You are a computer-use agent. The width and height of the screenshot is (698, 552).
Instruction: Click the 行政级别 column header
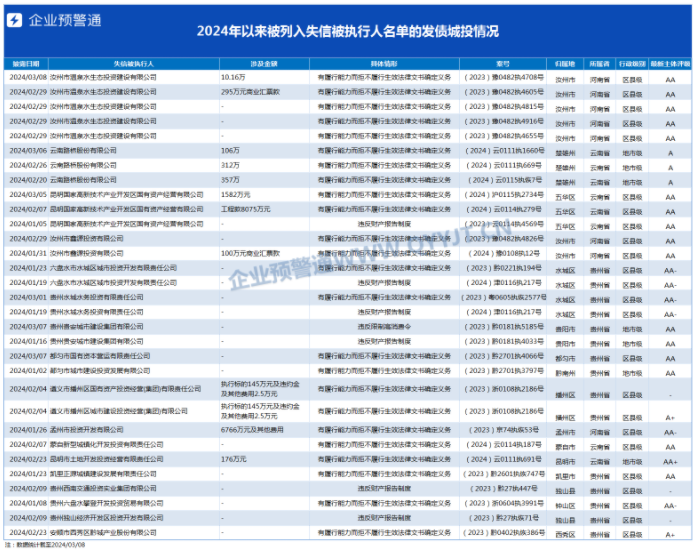[632, 64]
